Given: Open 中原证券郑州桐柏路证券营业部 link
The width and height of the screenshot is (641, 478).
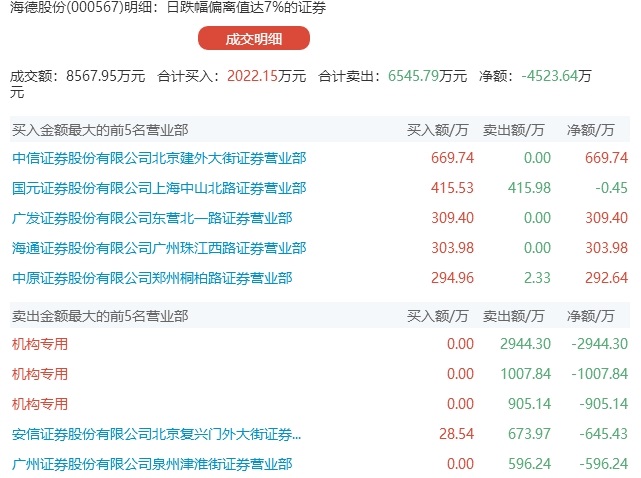Looking at the screenshot, I should 152,278.
